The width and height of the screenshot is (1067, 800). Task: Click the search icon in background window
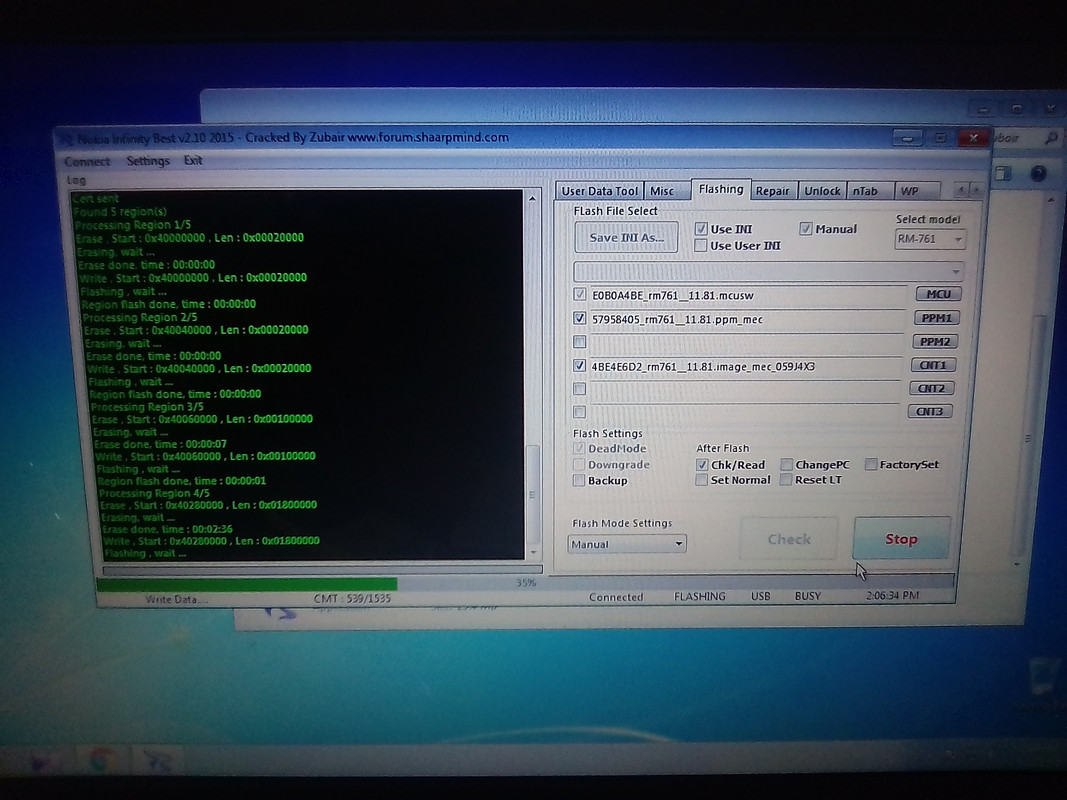click(1050, 138)
